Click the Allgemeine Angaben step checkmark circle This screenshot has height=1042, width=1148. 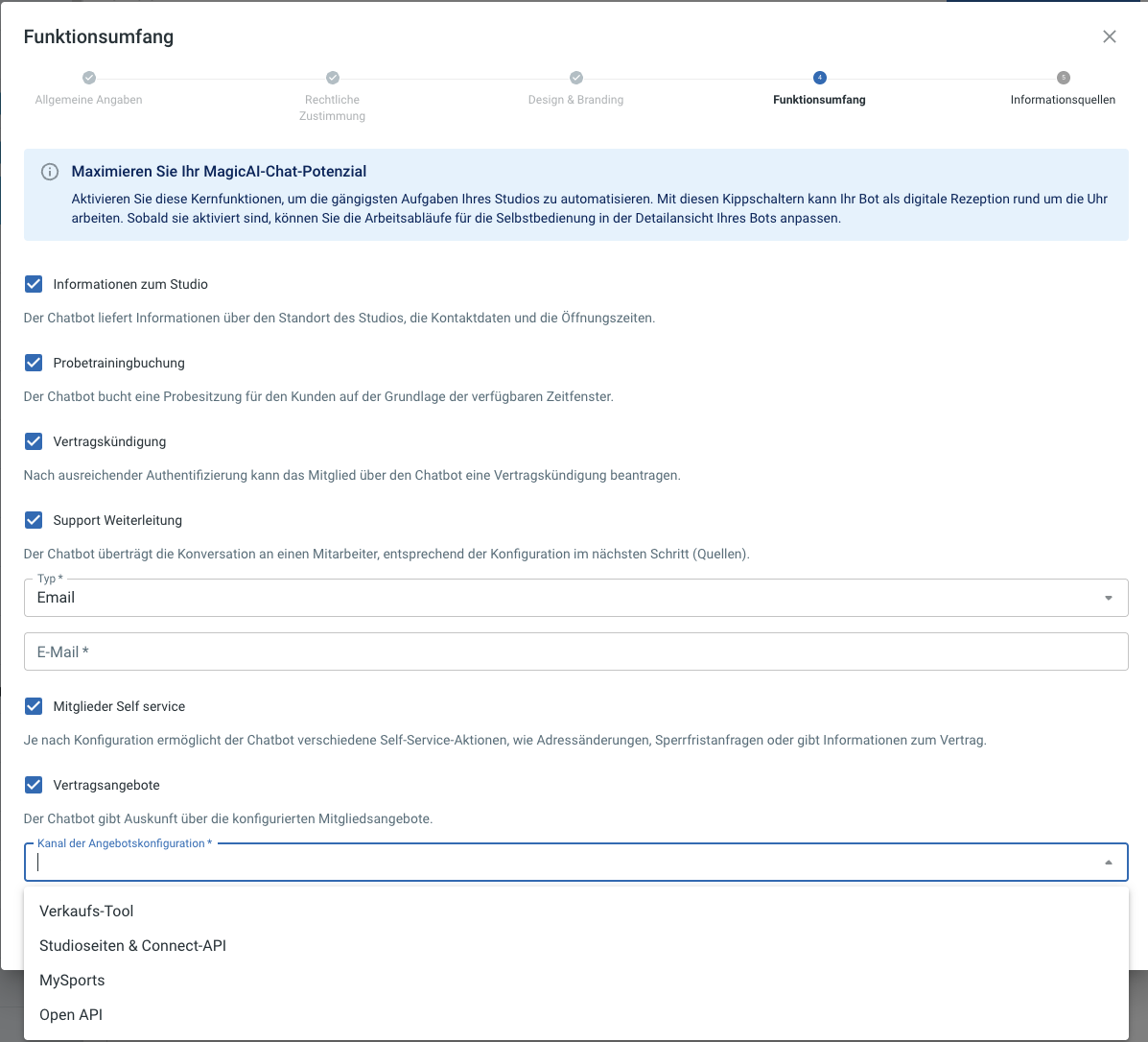tap(88, 78)
